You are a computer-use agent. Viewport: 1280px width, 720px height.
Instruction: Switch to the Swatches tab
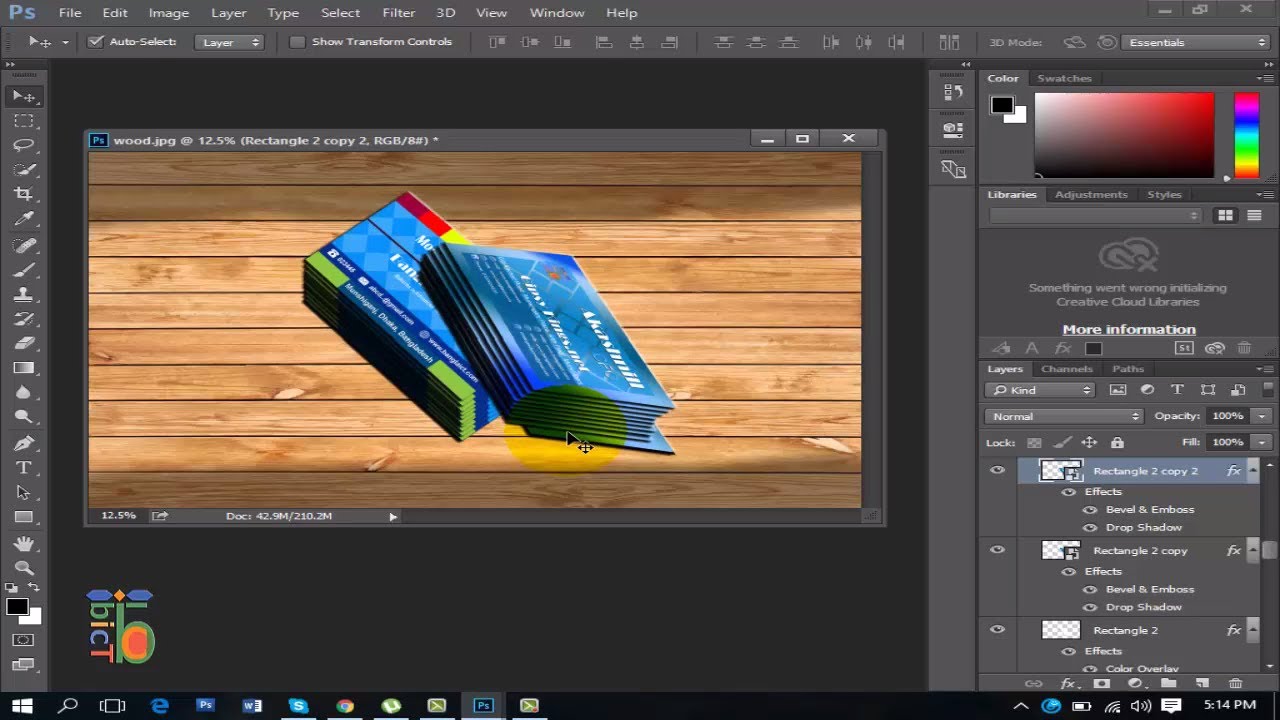click(1064, 78)
